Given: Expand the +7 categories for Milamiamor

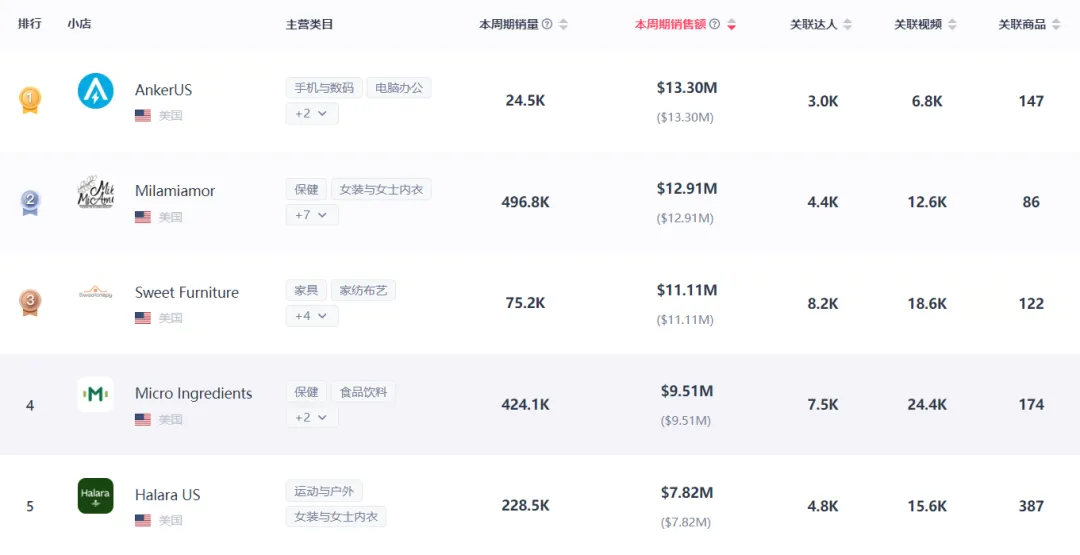Looking at the screenshot, I should 312,215.
